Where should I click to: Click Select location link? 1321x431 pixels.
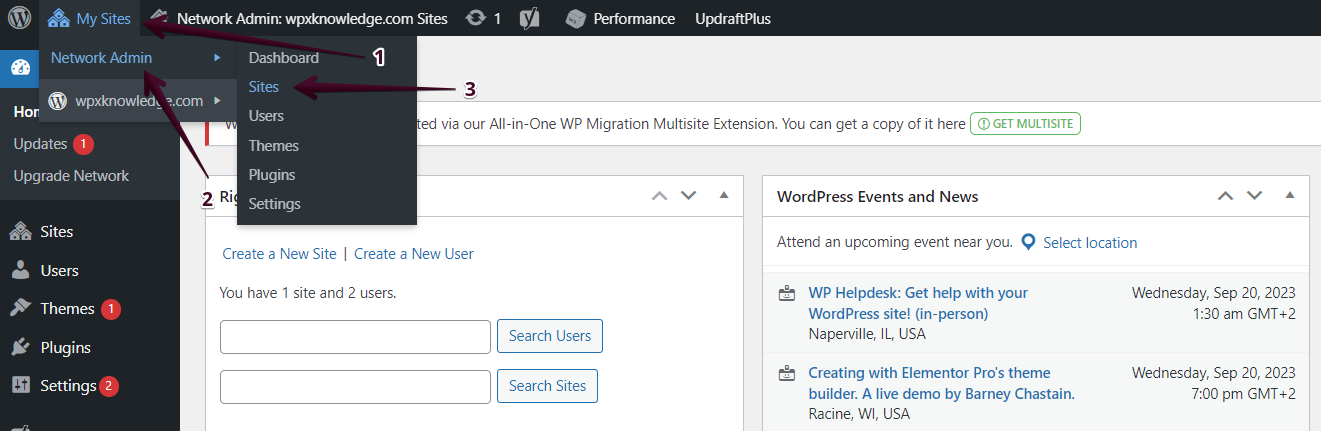coord(1090,243)
